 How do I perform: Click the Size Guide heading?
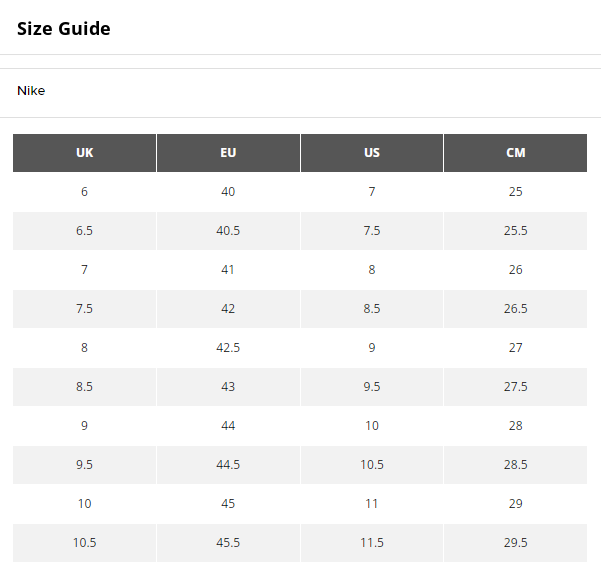(x=63, y=29)
